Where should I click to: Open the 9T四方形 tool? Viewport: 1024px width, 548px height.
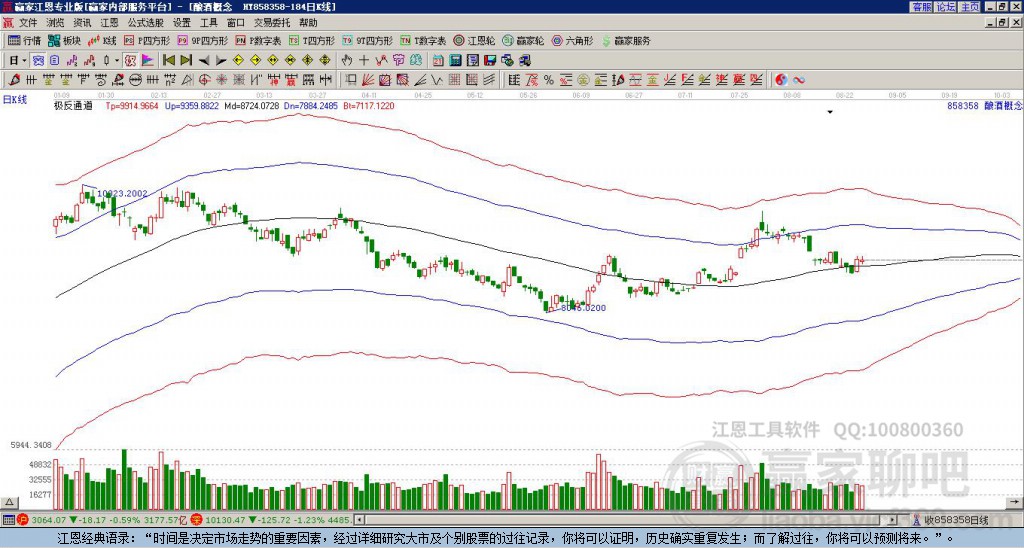(367, 40)
